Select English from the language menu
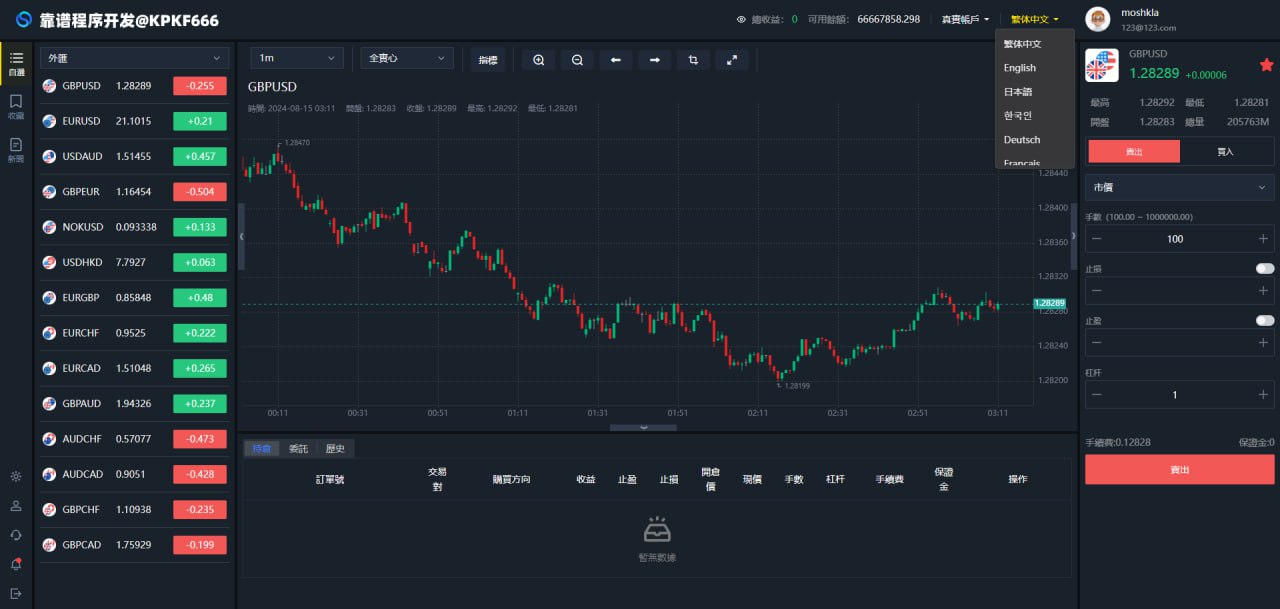 point(1020,68)
